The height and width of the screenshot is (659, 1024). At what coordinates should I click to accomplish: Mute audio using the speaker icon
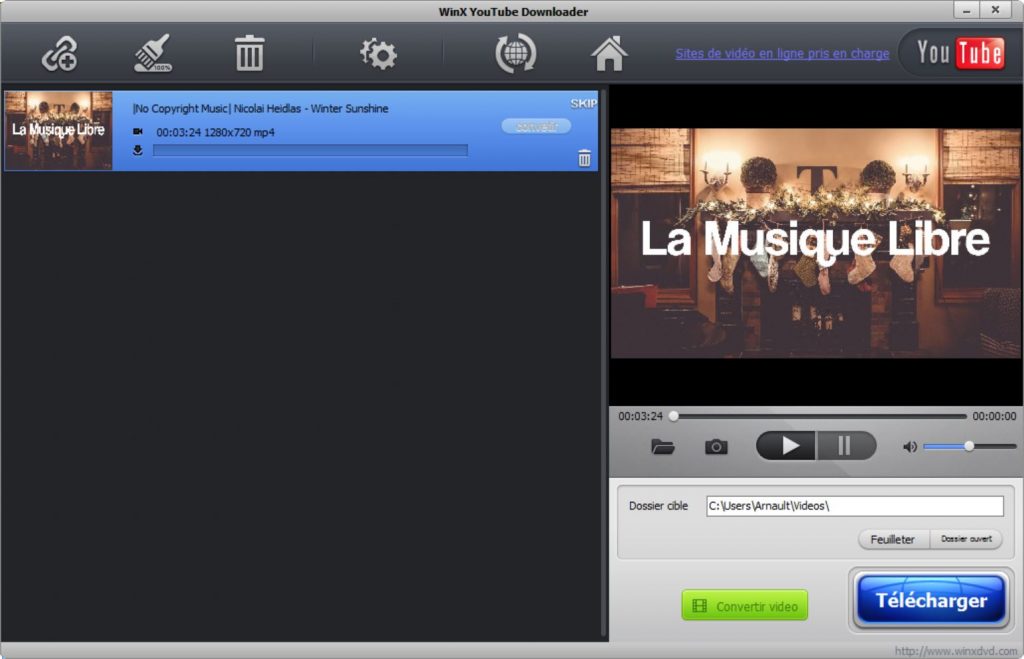tap(909, 446)
